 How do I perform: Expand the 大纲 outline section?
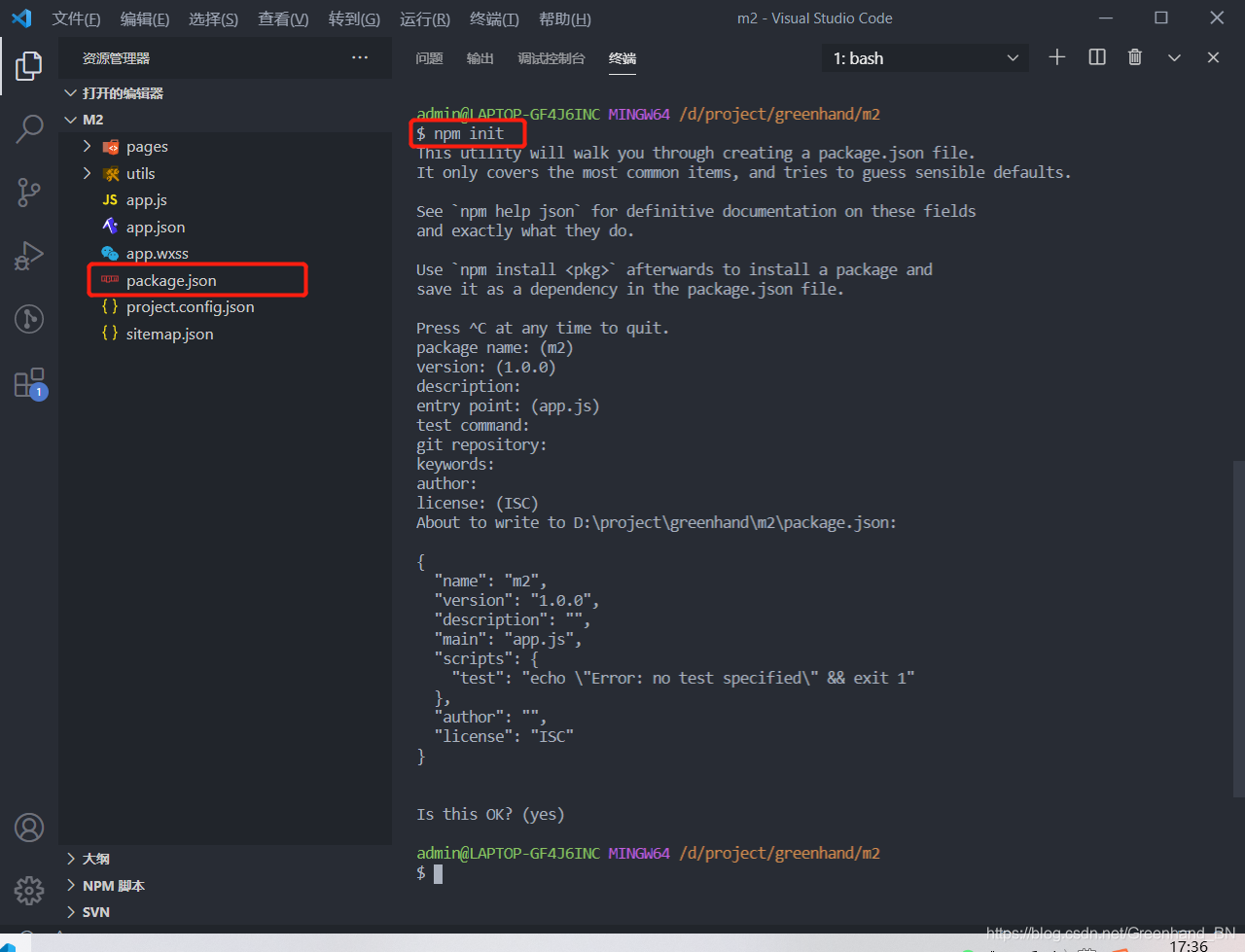tap(71, 859)
